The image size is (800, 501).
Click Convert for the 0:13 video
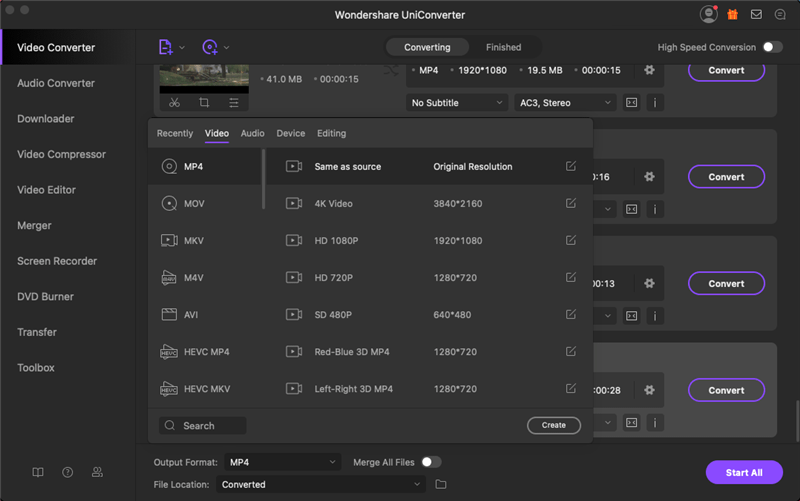click(726, 283)
